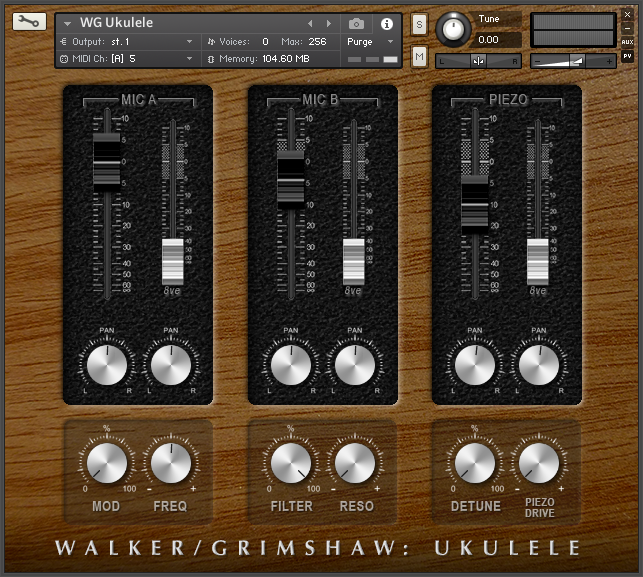
Task: Click the FILTER knob
Action: click(291, 463)
